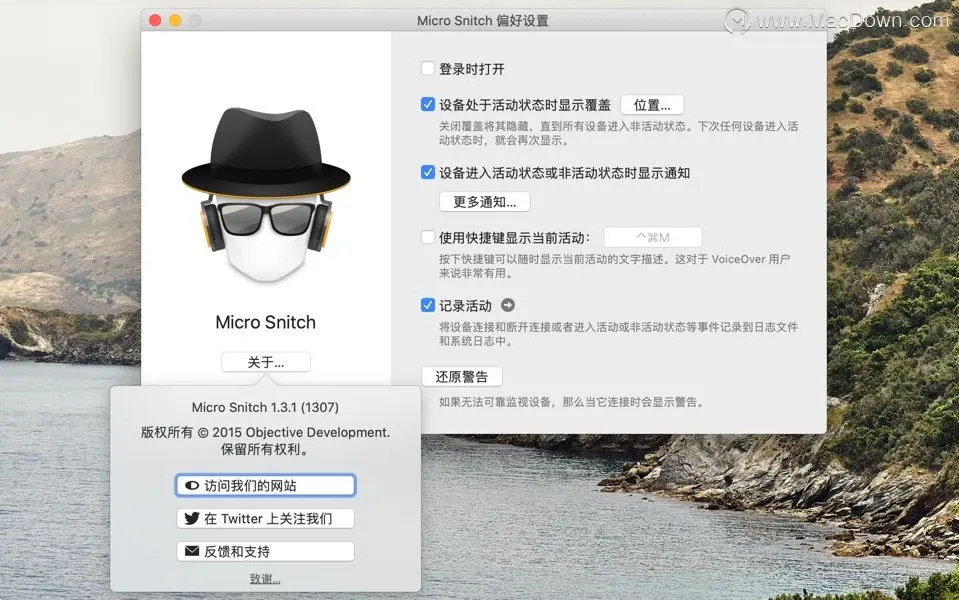Click description text starting 按下快捷键可以随时显示
The width and height of the screenshot is (959, 600).
(614, 266)
